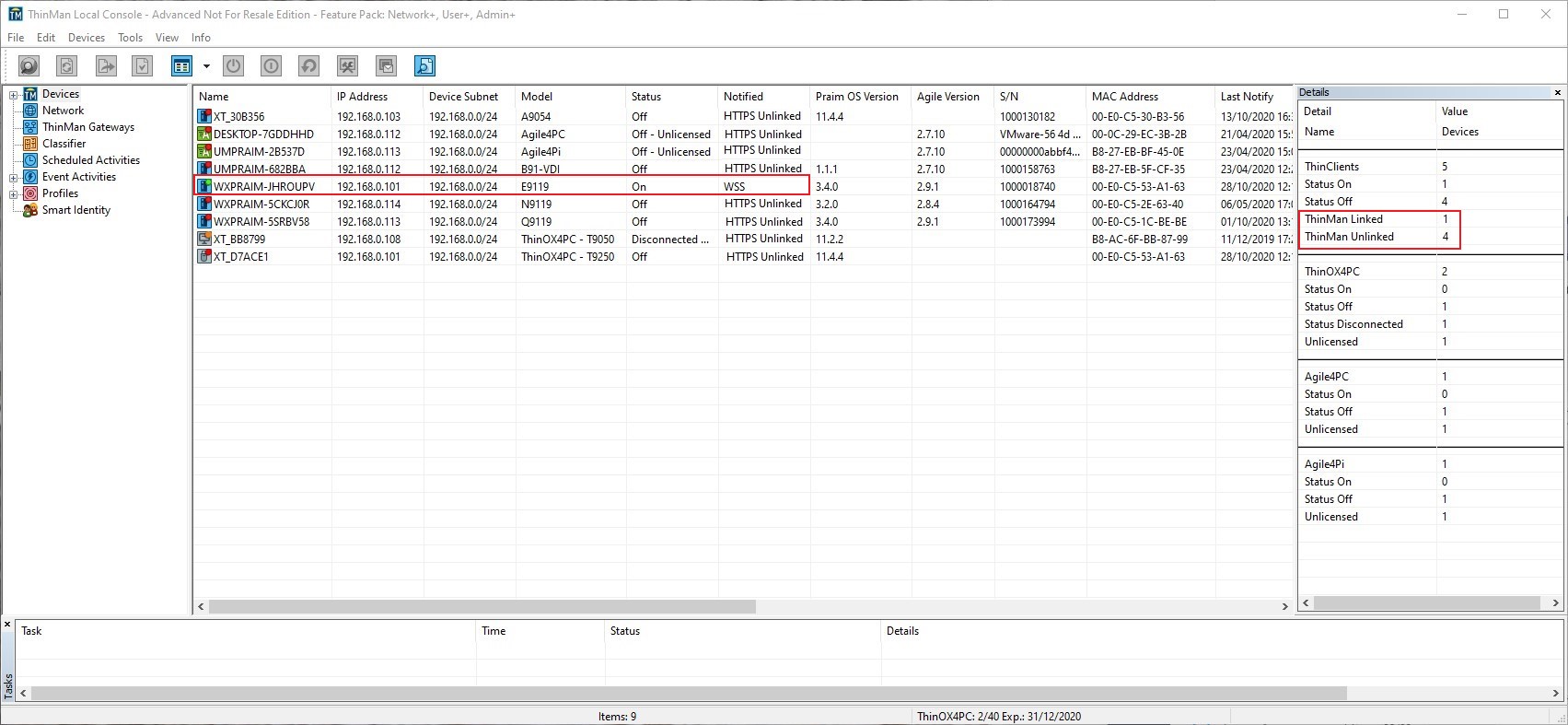The width and height of the screenshot is (1568, 725).
Task: Click the document with checkmark toolbar icon
Action: pyautogui.click(x=142, y=65)
